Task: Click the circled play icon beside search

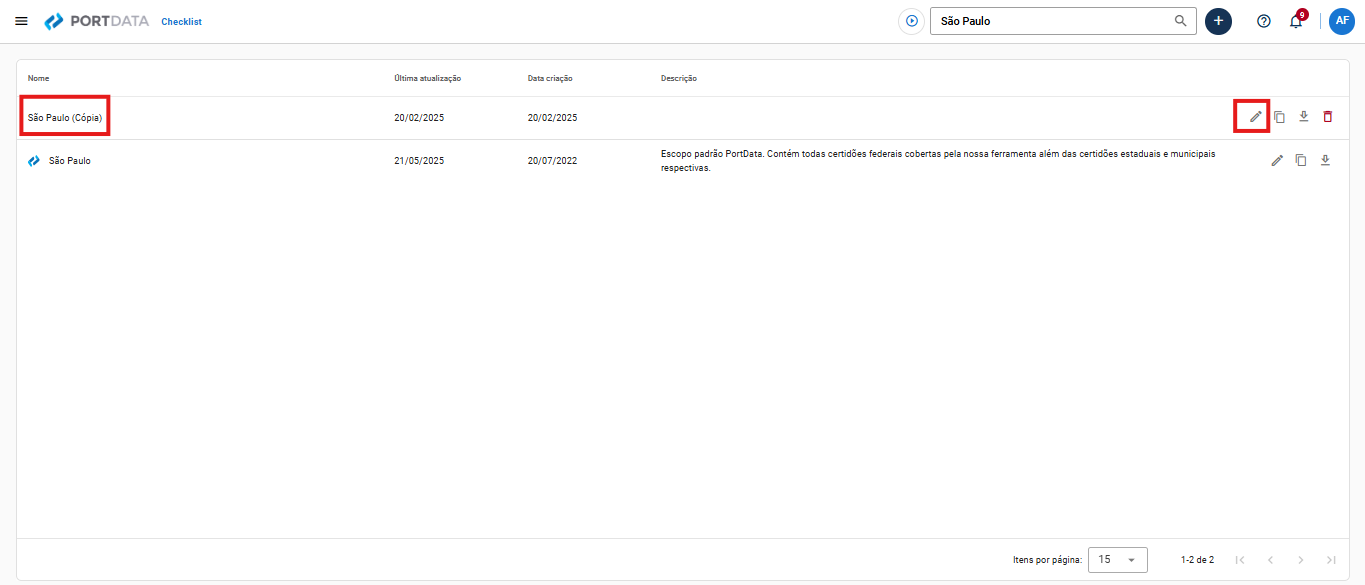Action: point(911,20)
